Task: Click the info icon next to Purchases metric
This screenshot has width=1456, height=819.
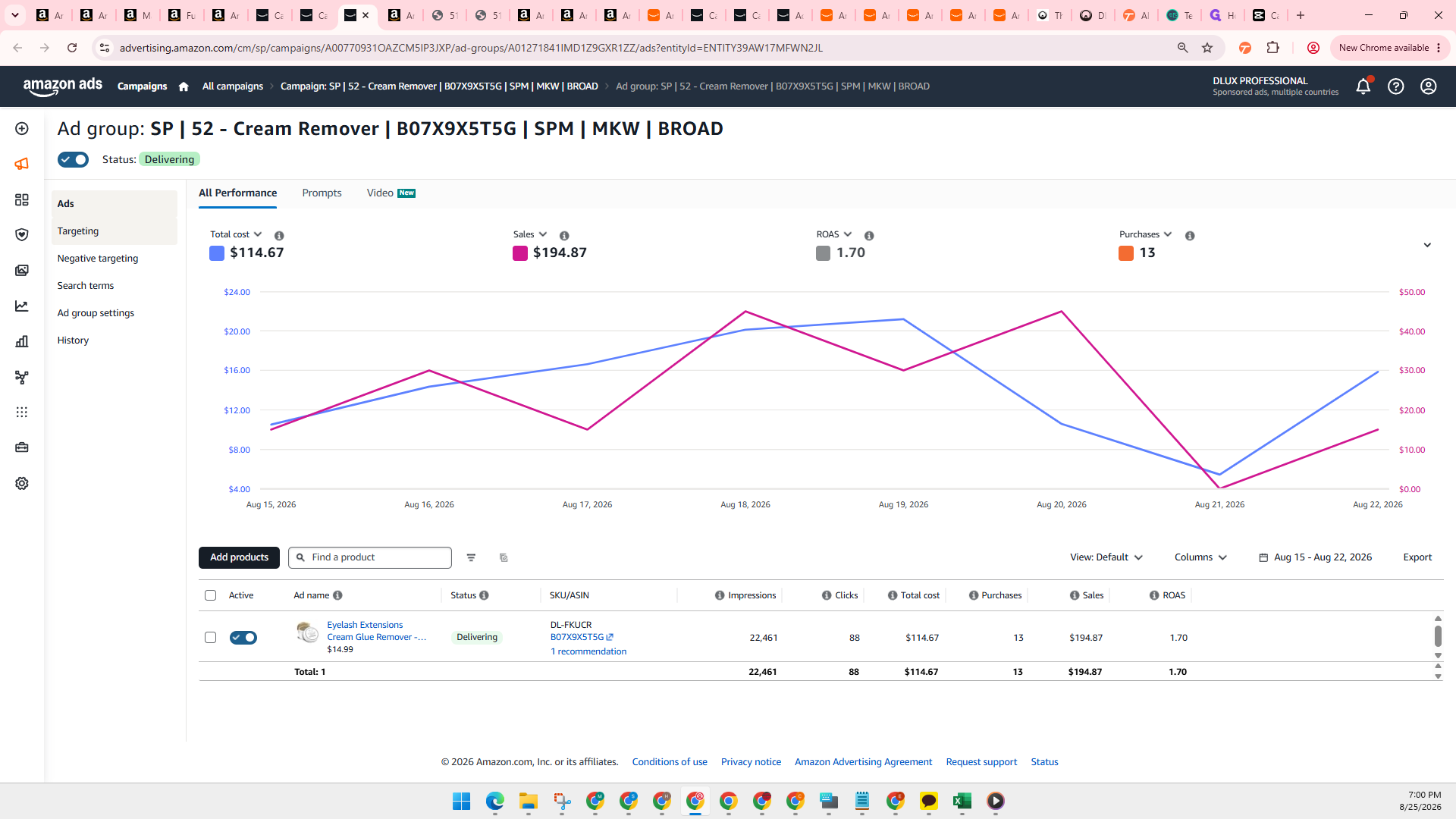Action: 1190,236
